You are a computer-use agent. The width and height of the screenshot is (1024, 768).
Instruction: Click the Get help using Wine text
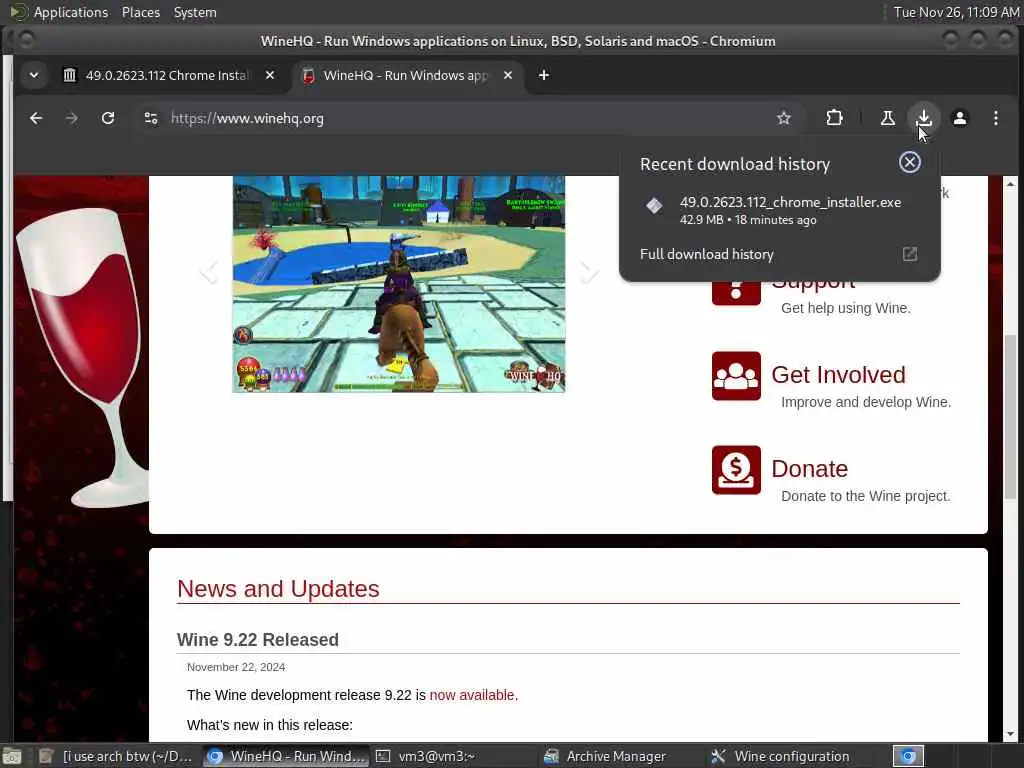coord(846,308)
